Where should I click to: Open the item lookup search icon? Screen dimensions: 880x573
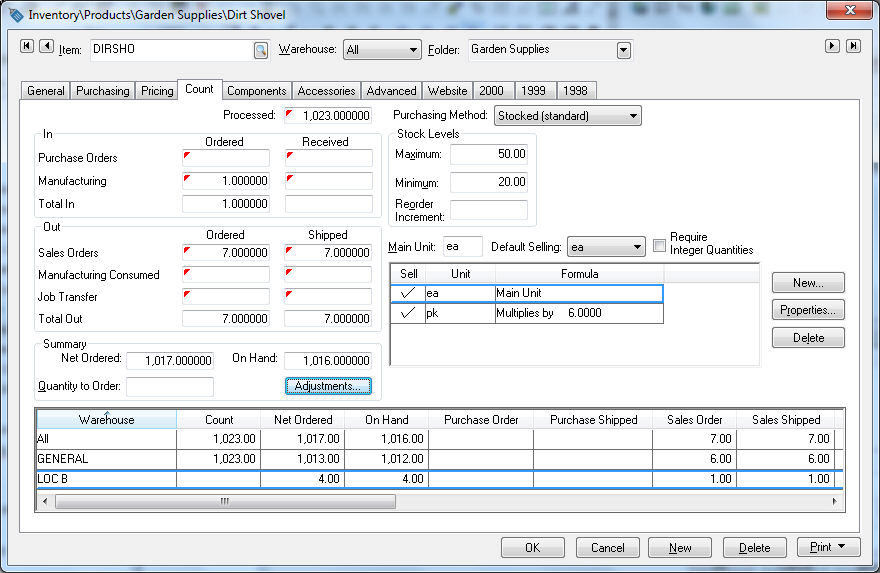click(260, 50)
